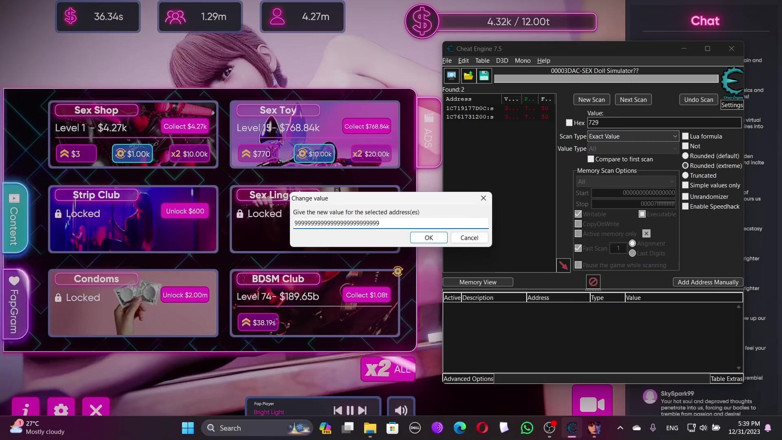
Task: Open Advanced Options panel
Action: (468, 379)
